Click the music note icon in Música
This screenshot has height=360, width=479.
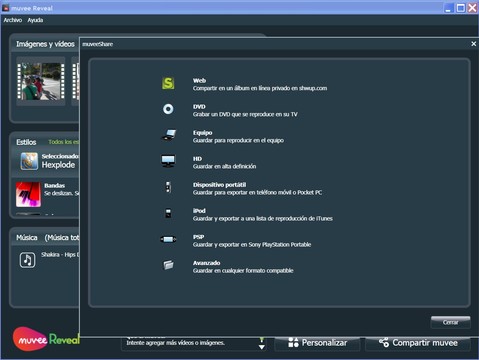[27, 260]
